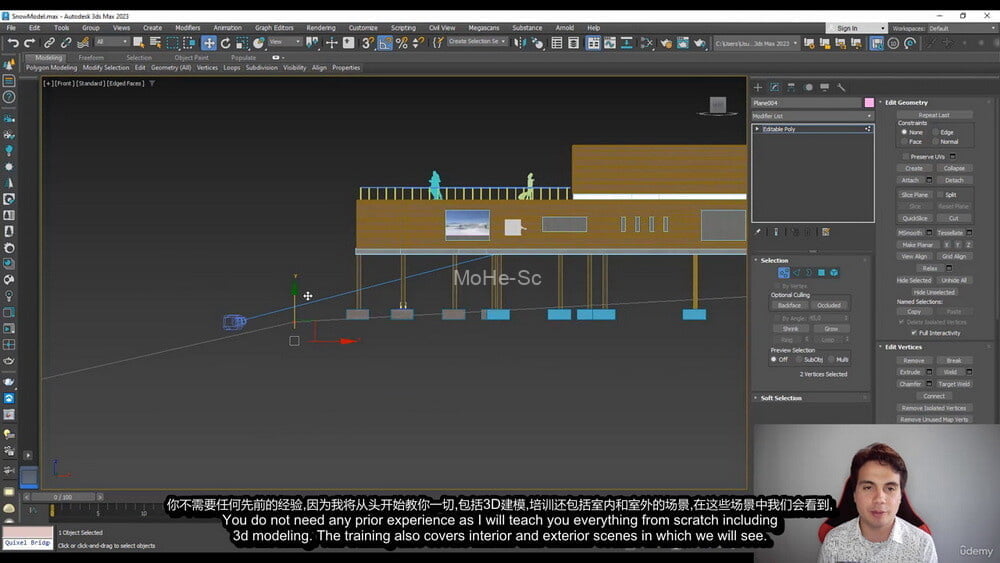Expand the Soft Selection rollout

781,398
